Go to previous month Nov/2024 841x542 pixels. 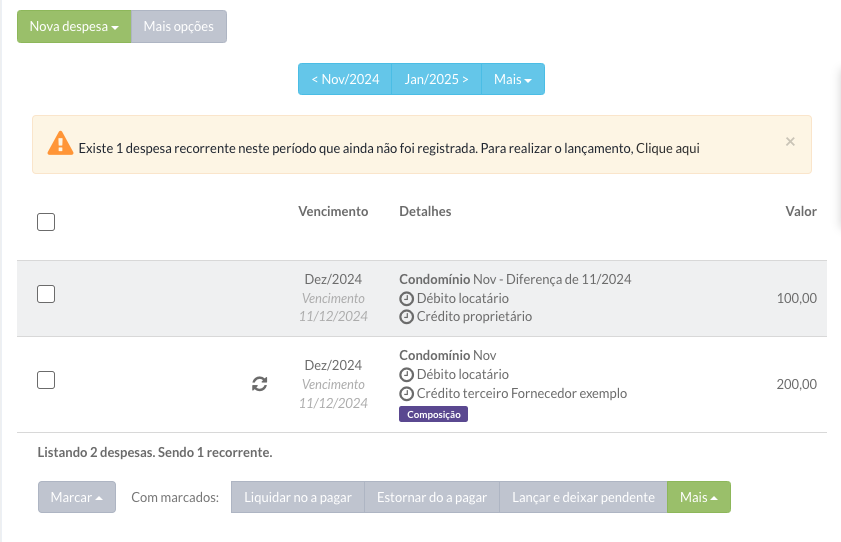point(345,80)
